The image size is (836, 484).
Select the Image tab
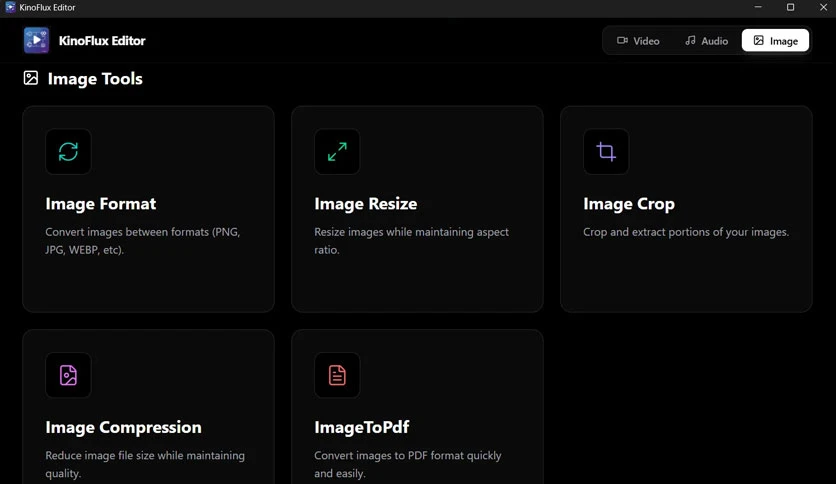[775, 41]
